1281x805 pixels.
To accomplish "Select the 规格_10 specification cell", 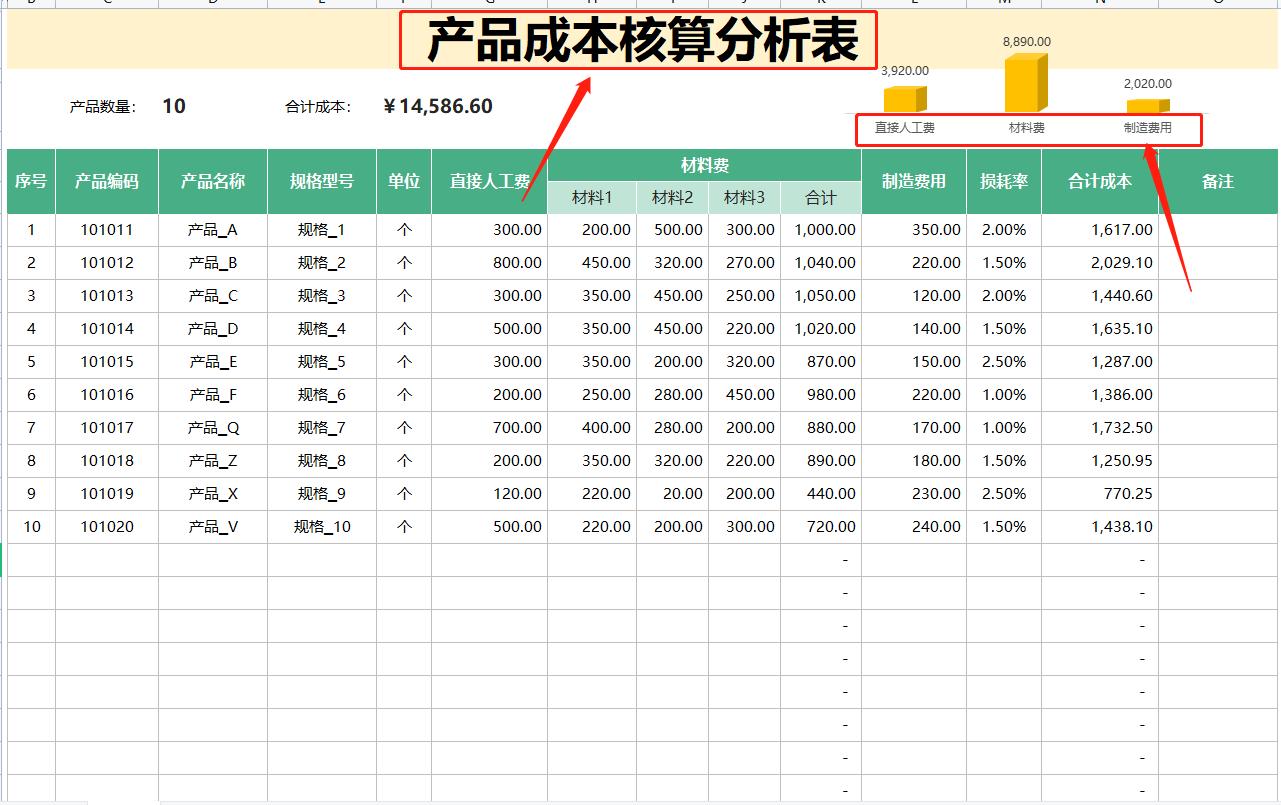I will [x=321, y=526].
